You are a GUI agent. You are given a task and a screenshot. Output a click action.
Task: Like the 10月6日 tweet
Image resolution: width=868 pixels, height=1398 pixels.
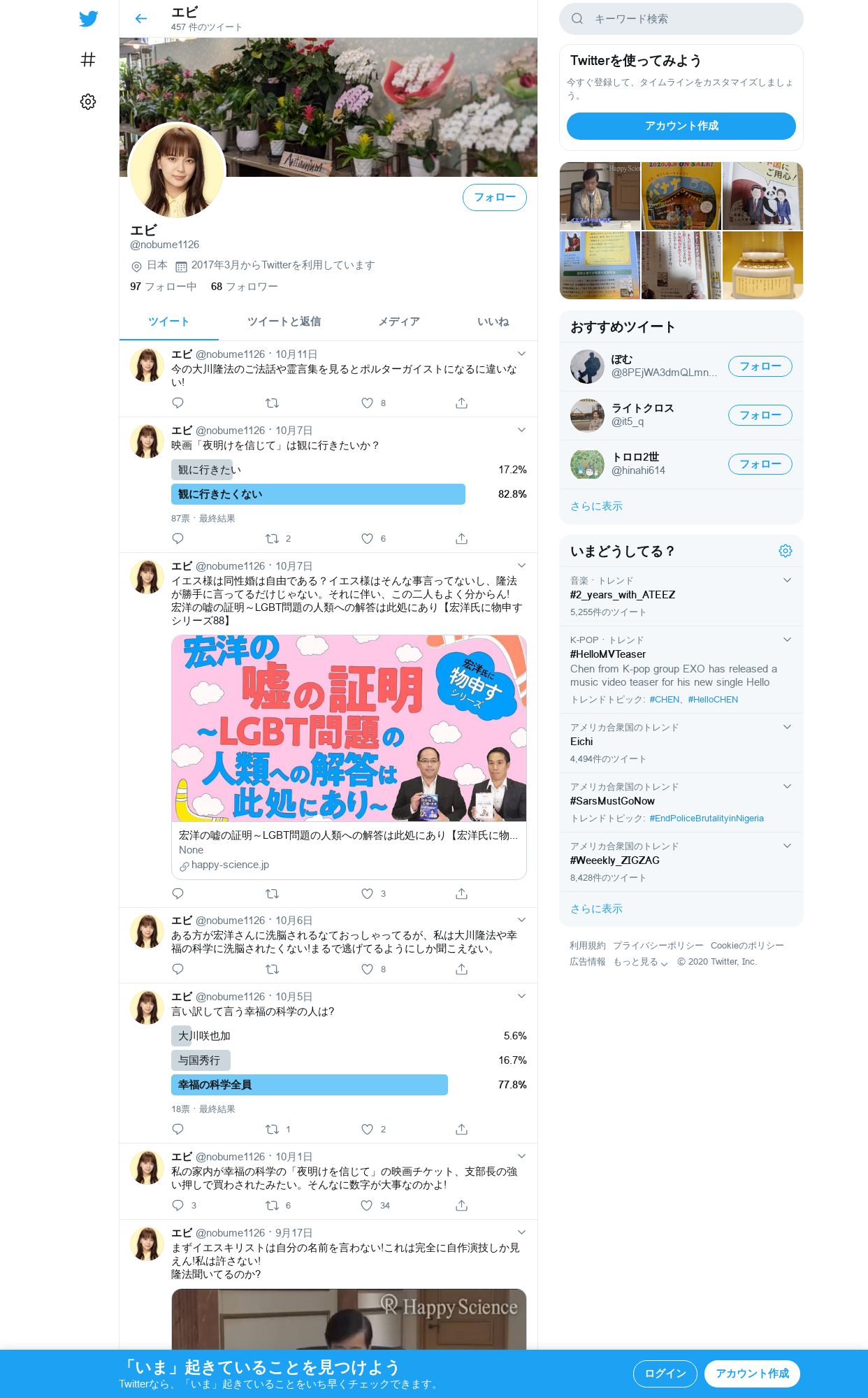367,970
